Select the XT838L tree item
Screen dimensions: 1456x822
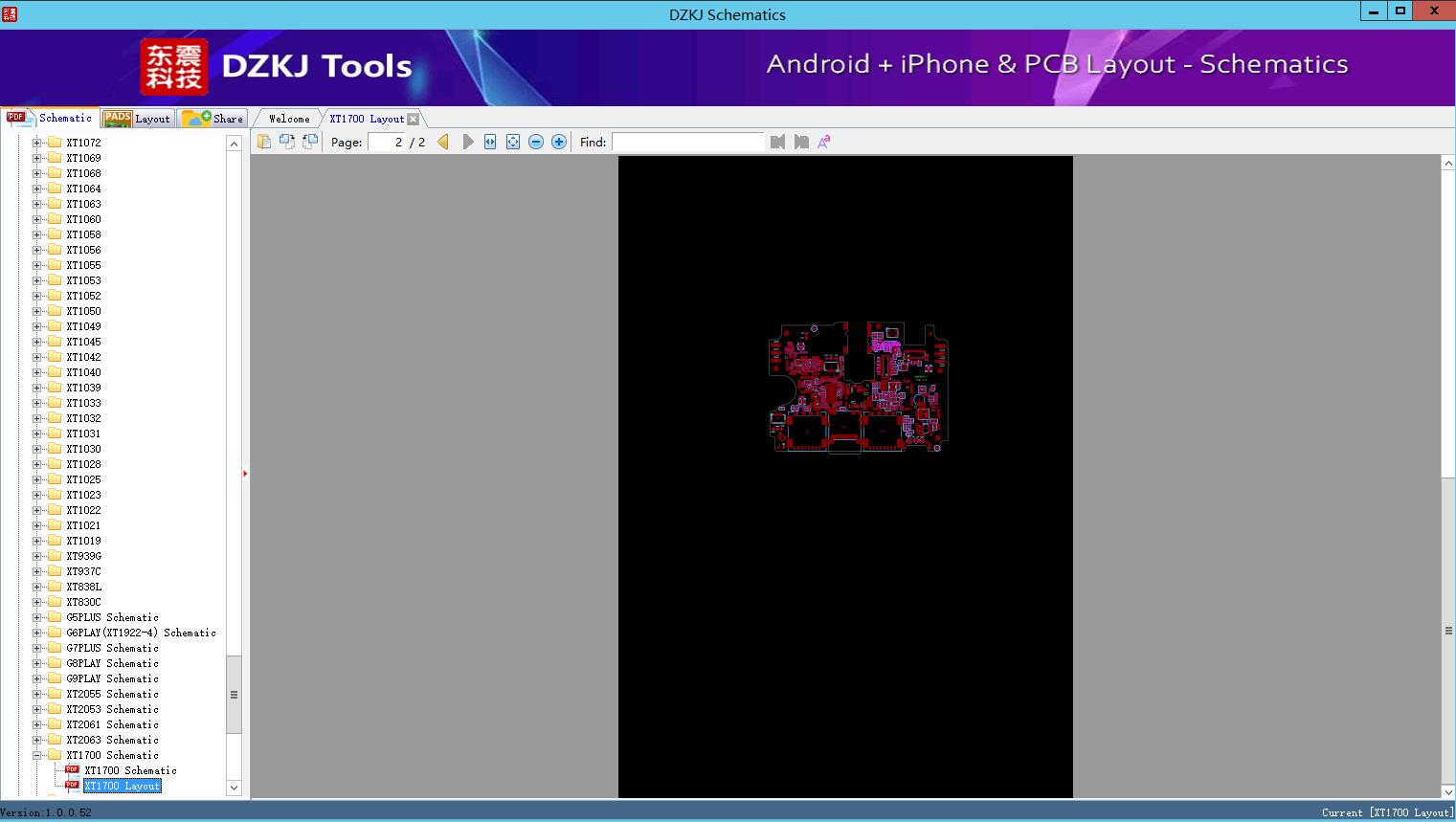(83, 587)
